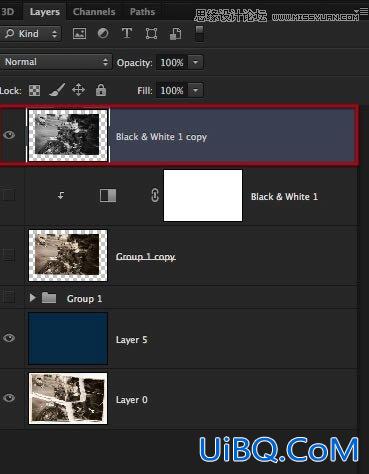The height and width of the screenshot is (474, 369).
Task: Filter for type layers icon
Action: pos(127,33)
